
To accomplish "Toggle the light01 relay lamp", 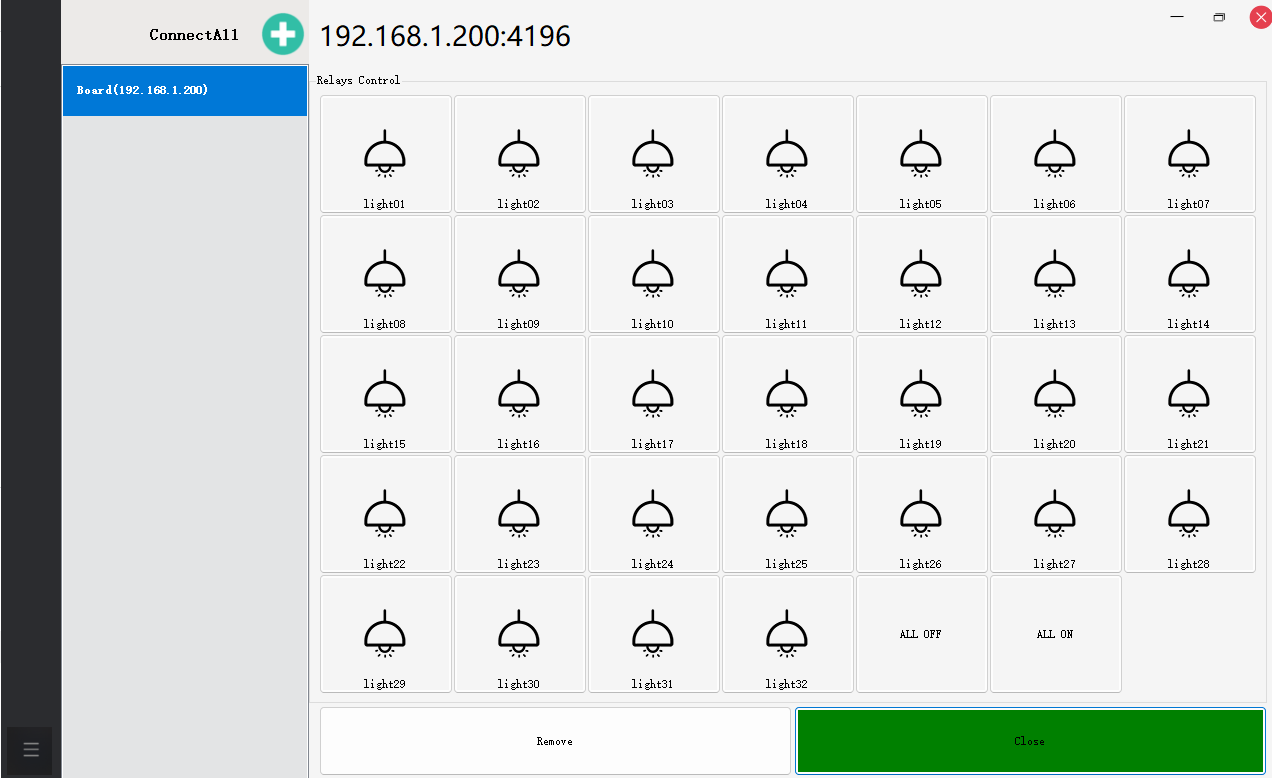I will (385, 154).
